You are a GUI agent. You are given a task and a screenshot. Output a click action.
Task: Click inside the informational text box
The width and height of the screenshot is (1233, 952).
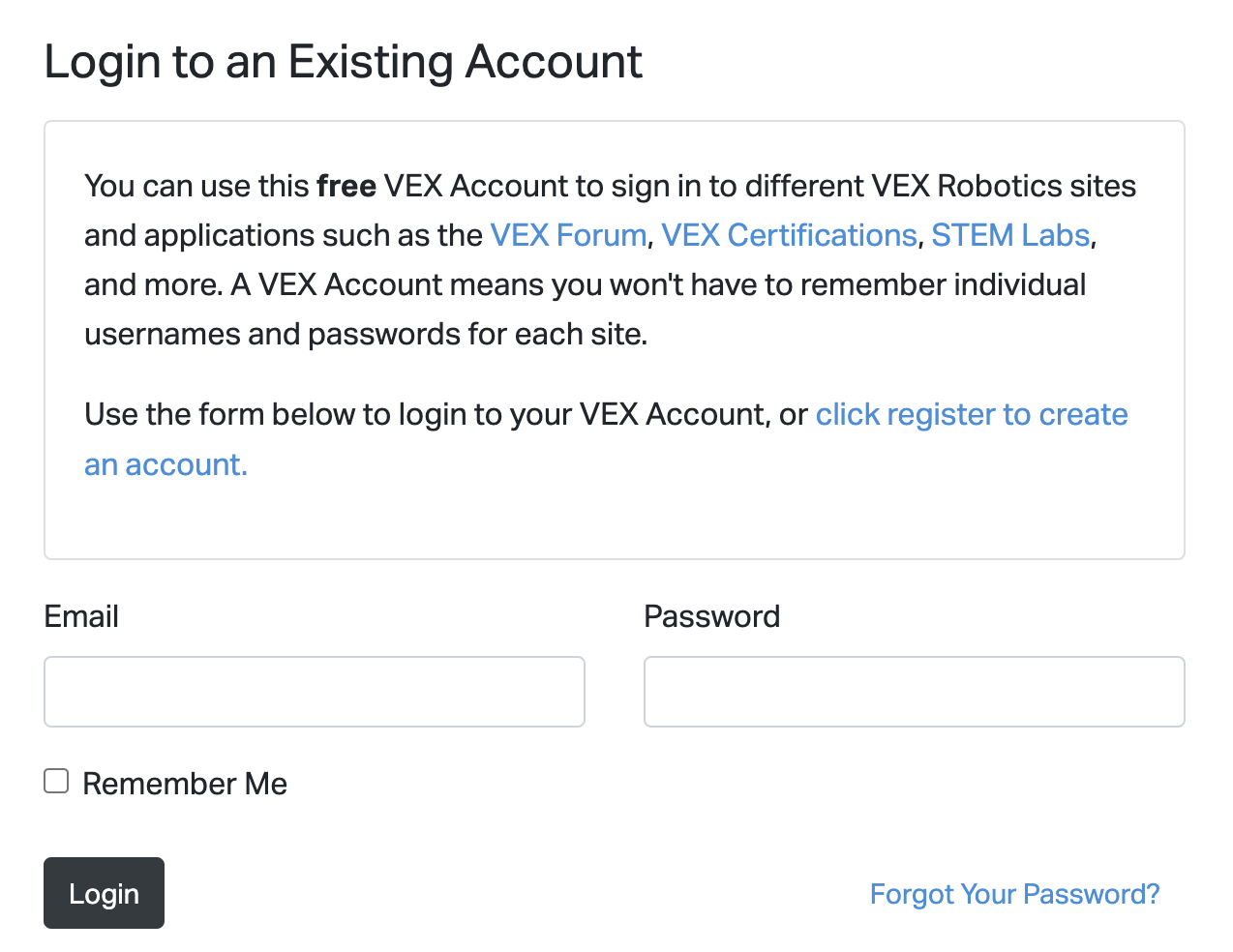[614, 339]
